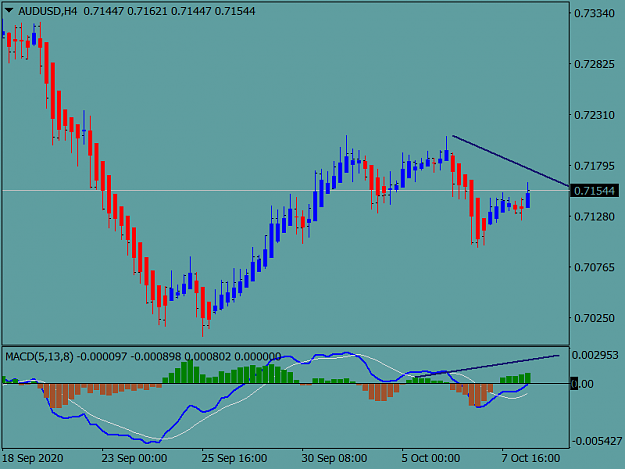The image size is (625, 469).
Task: Click the 25 Sep 16:00 time label
Action: (234, 458)
